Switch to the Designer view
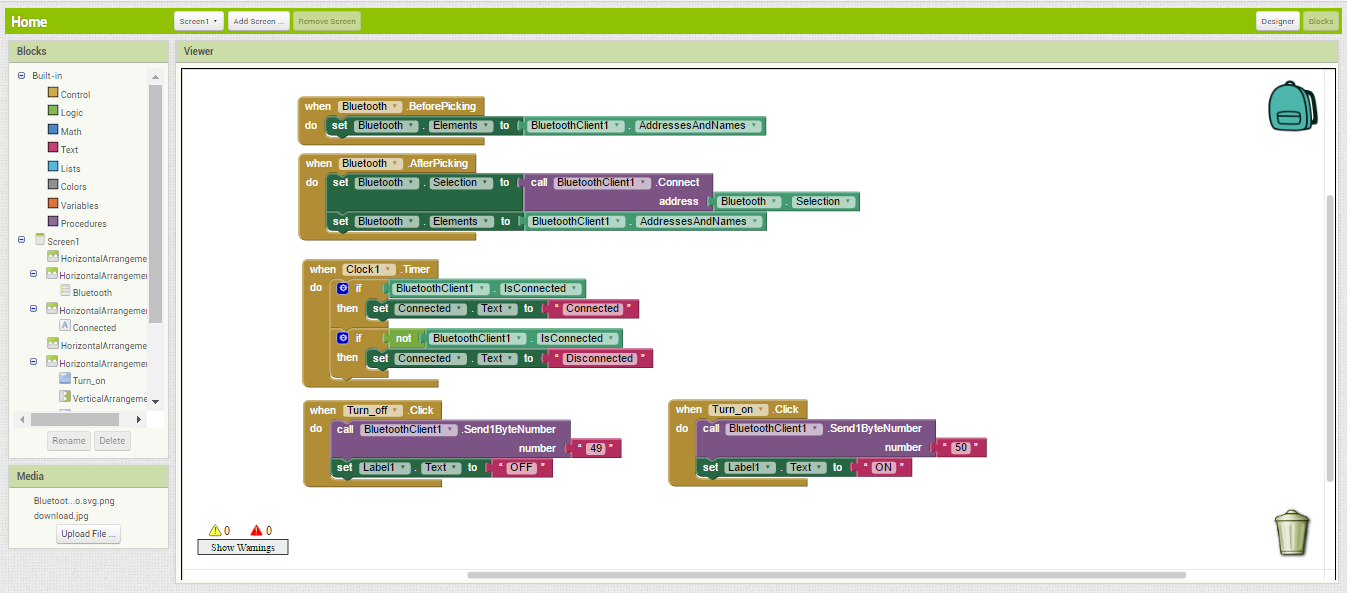 [x=1277, y=20]
